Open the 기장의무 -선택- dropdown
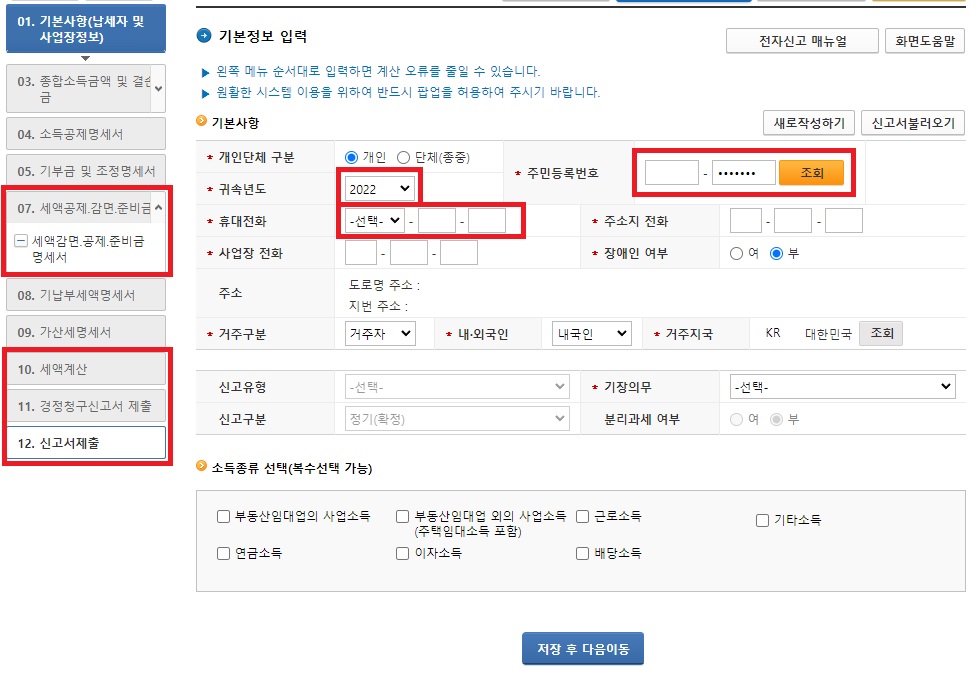Screen dimensions: 980x683 tap(842, 387)
